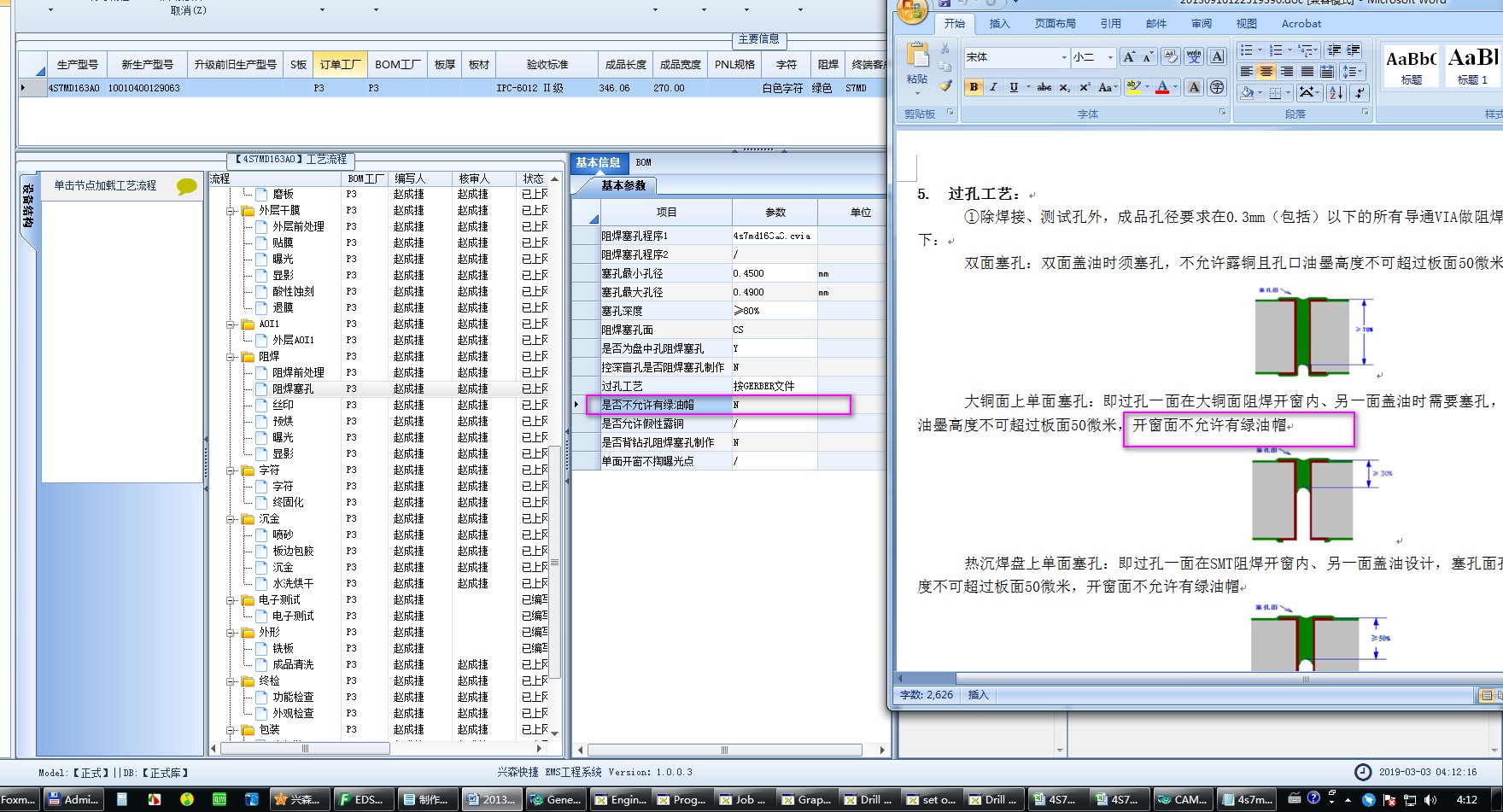The image size is (1503, 812).
Task: Collapse the 外层干膜 tree folder
Action: [x=231, y=210]
